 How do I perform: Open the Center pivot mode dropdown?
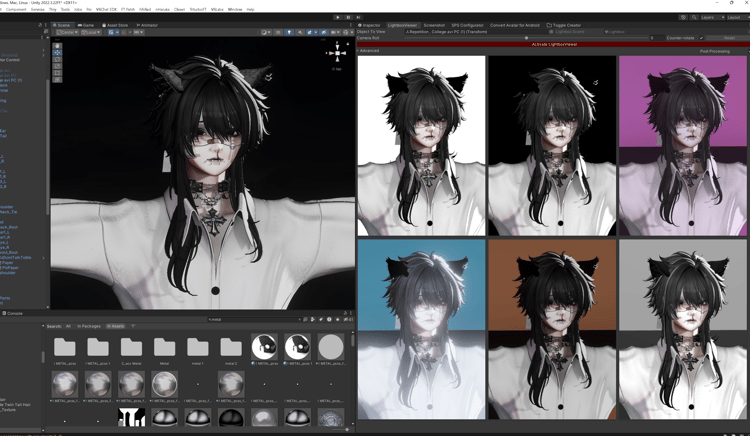pyautogui.click(x=67, y=33)
